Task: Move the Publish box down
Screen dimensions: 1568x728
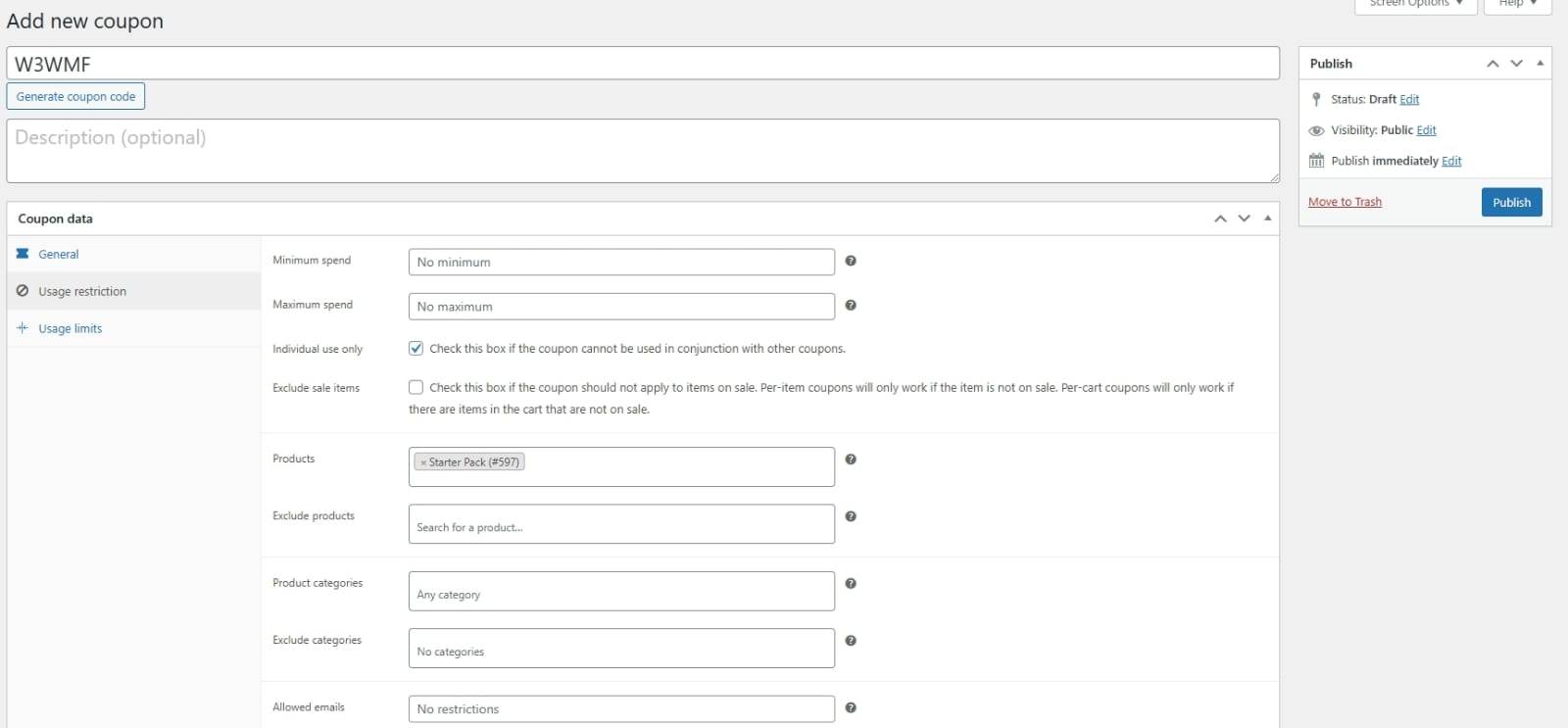Action: [x=1516, y=64]
